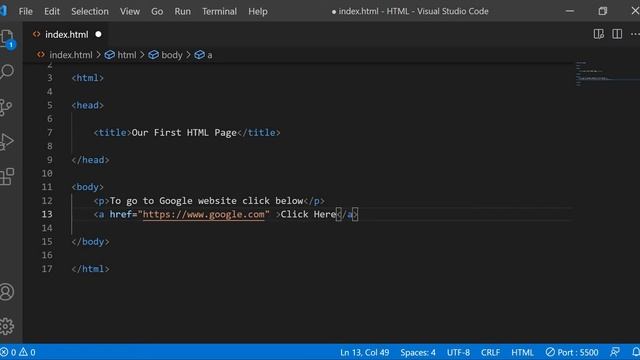Click the closing </head> tag
The width and height of the screenshot is (640, 360).
pos(90,160)
